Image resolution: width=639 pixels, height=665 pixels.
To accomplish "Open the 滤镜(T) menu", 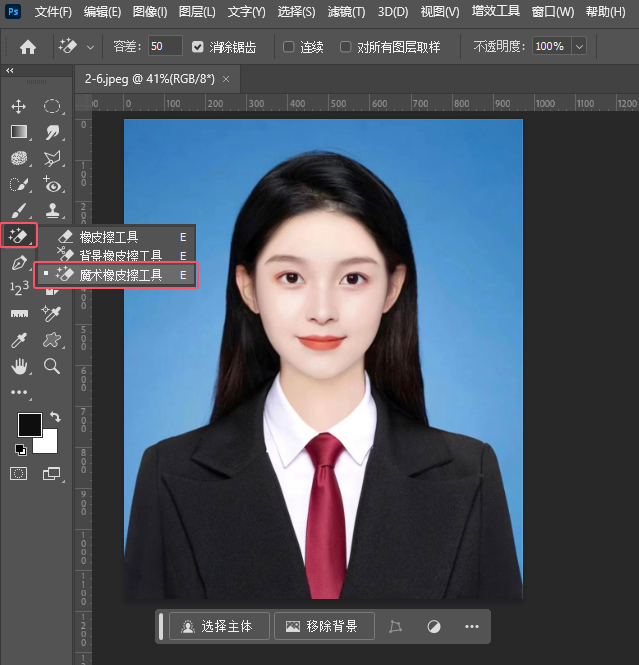I will pyautogui.click(x=346, y=12).
